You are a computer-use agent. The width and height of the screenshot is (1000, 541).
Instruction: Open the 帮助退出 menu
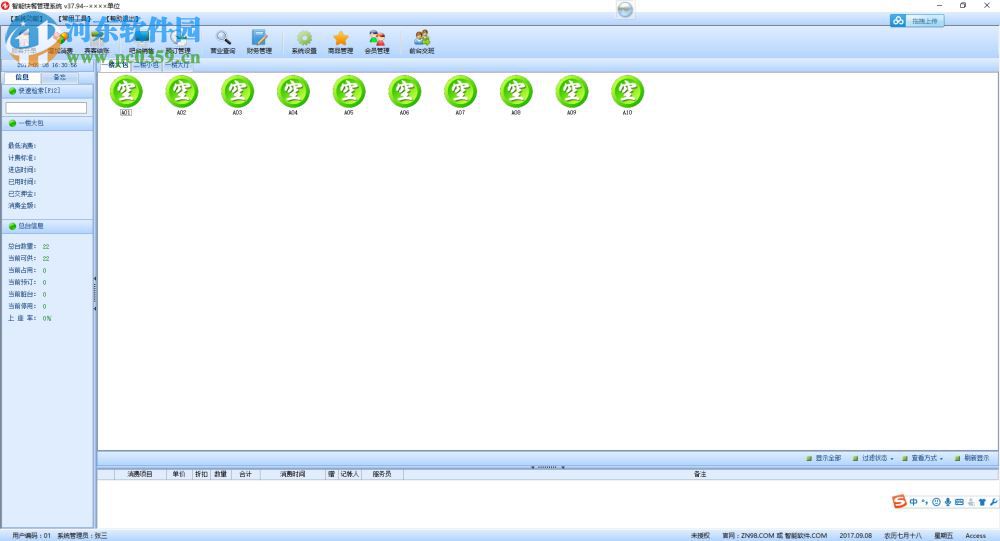pos(122,19)
